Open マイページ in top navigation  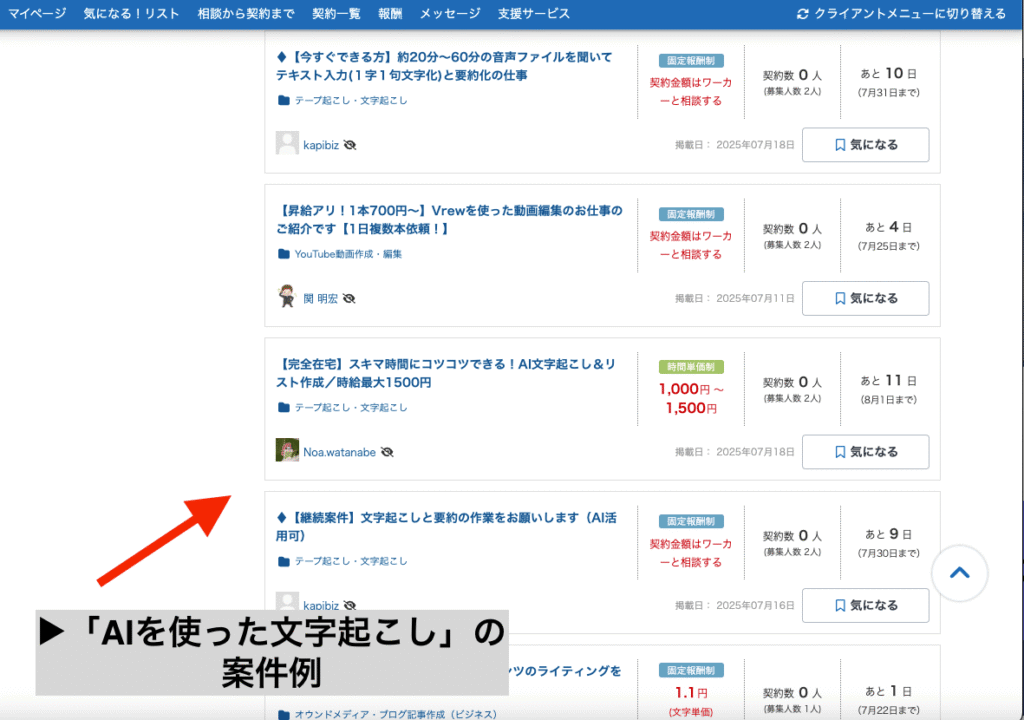coord(37,14)
